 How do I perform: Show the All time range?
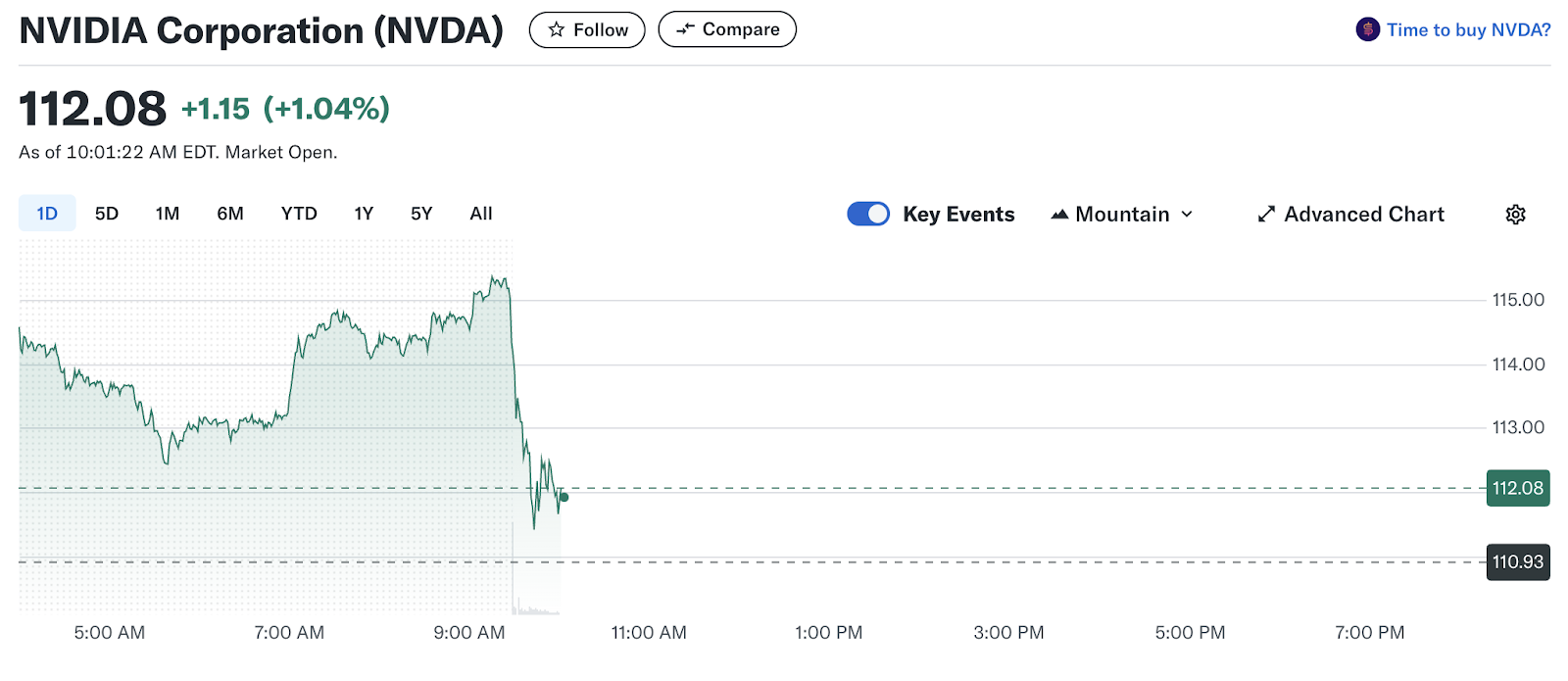pos(481,214)
